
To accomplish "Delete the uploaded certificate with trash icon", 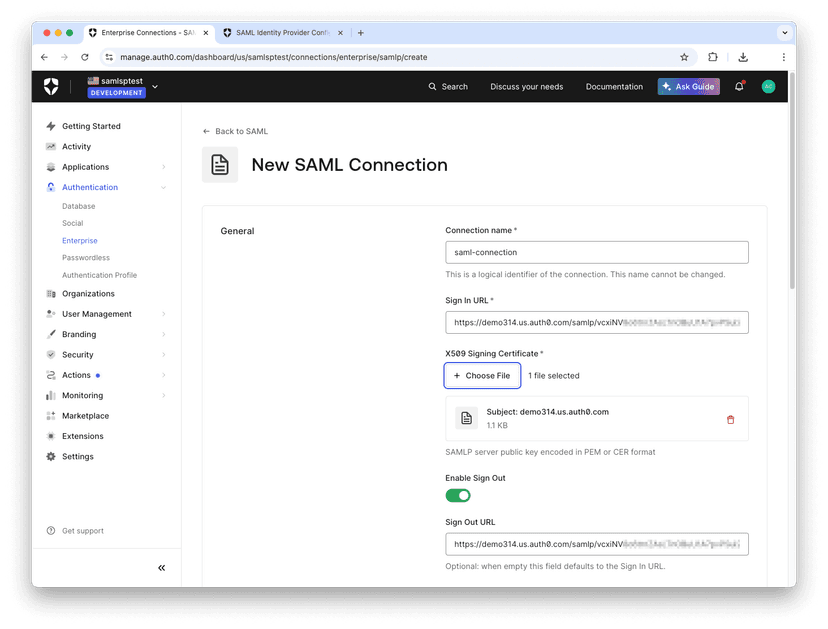I will pos(730,419).
